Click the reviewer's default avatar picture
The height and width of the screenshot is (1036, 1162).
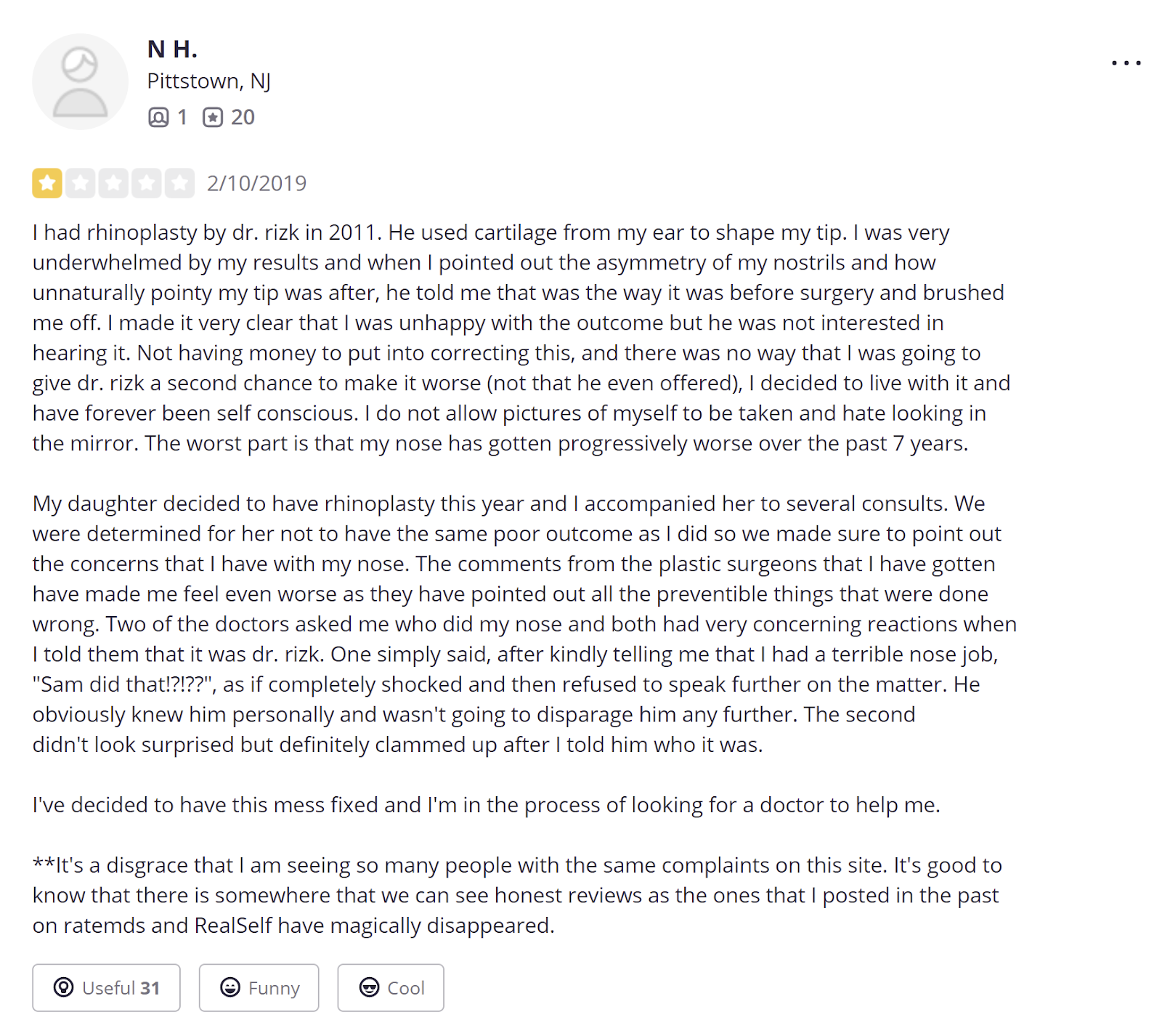pyautogui.click(x=80, y=81)
